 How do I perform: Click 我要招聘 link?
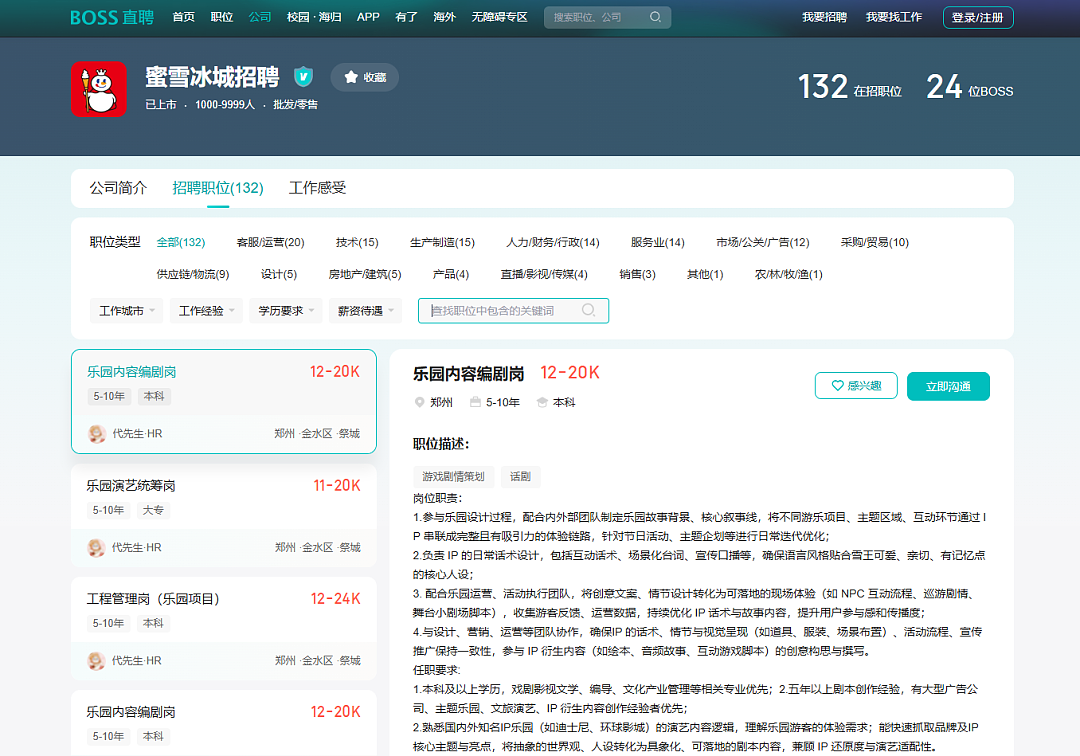(x=824, y=17)
